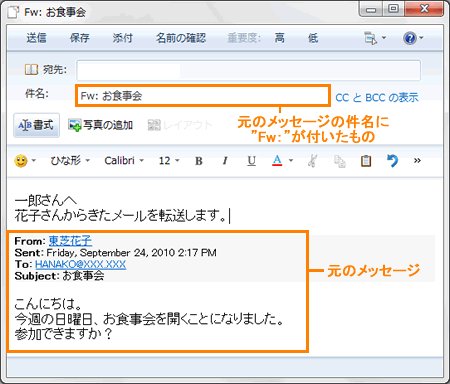450x384 pixels.
Task: Click the 送信 (Send) button
Action: click(x=36, y=38)
